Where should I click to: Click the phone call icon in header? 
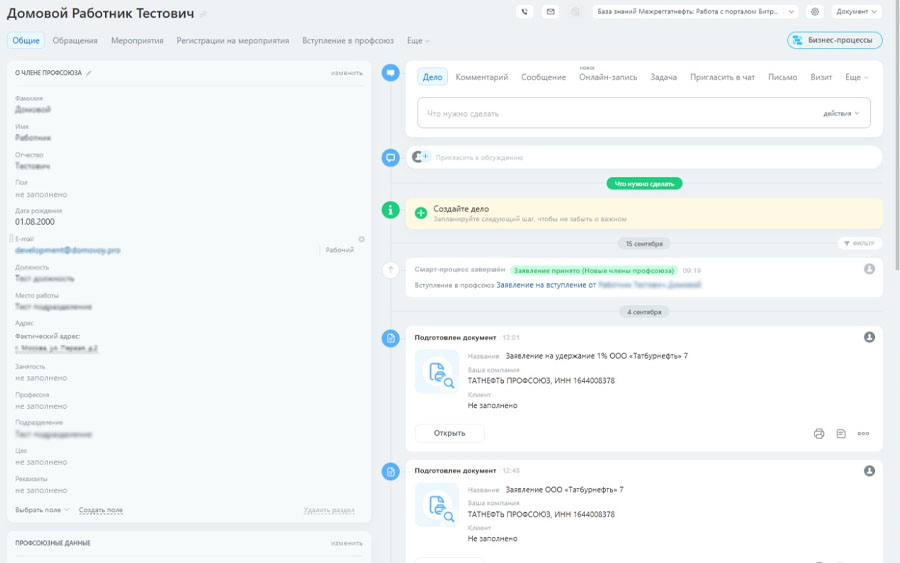(525, 11)
